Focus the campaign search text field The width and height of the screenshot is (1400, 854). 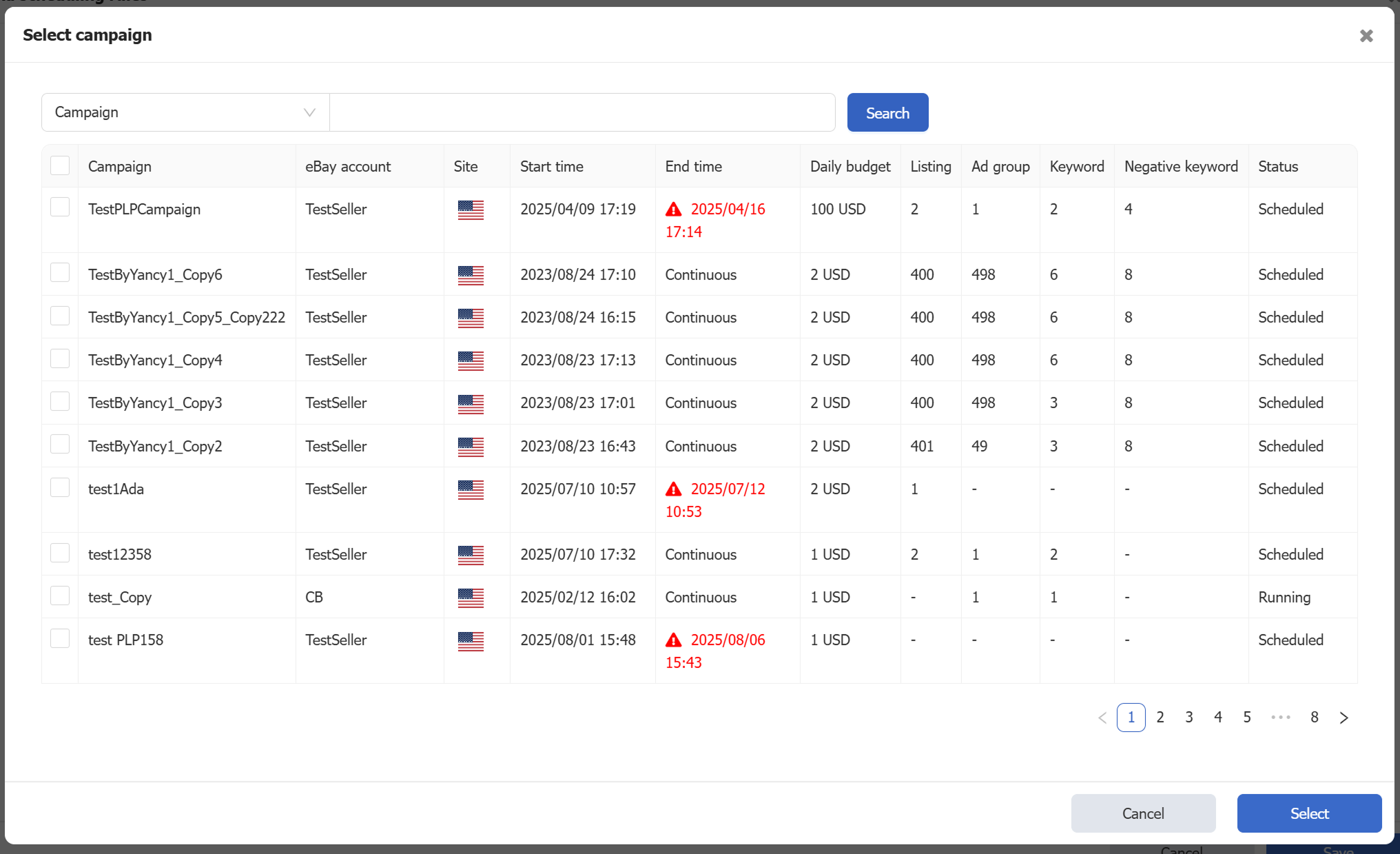(582, 112)
